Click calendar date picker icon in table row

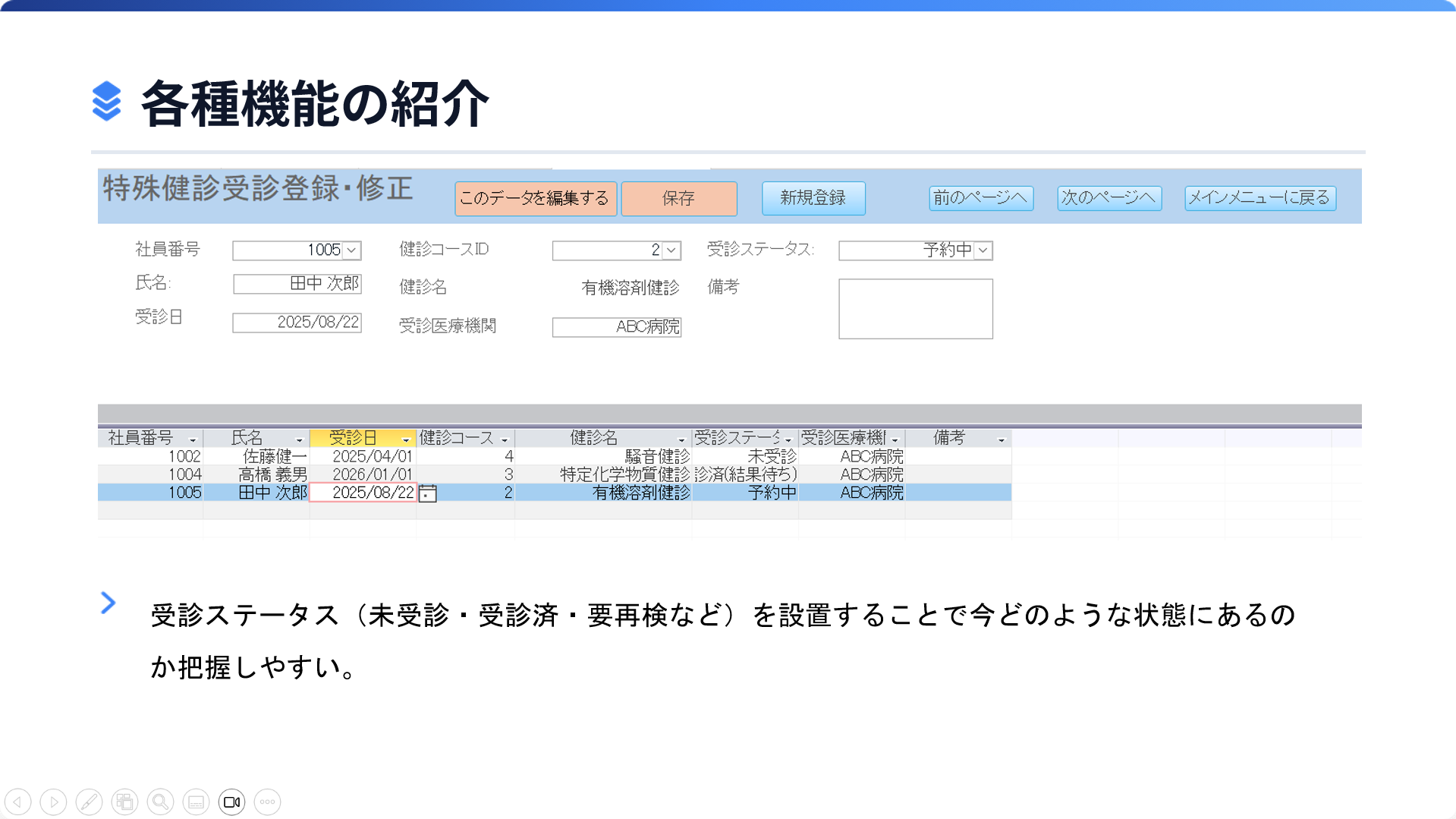tap(428, 493)
